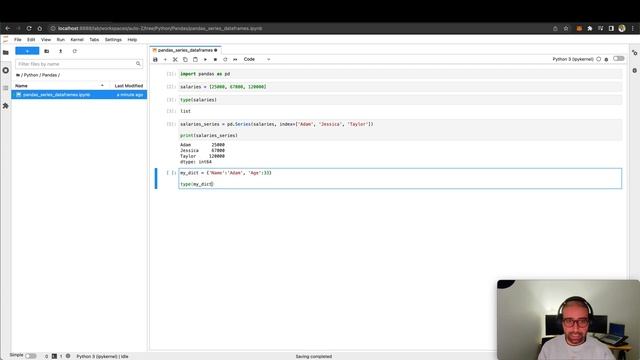Run the selected cell and advance
The height and width of the screenshot is (360, 640).
click(205, 60)
